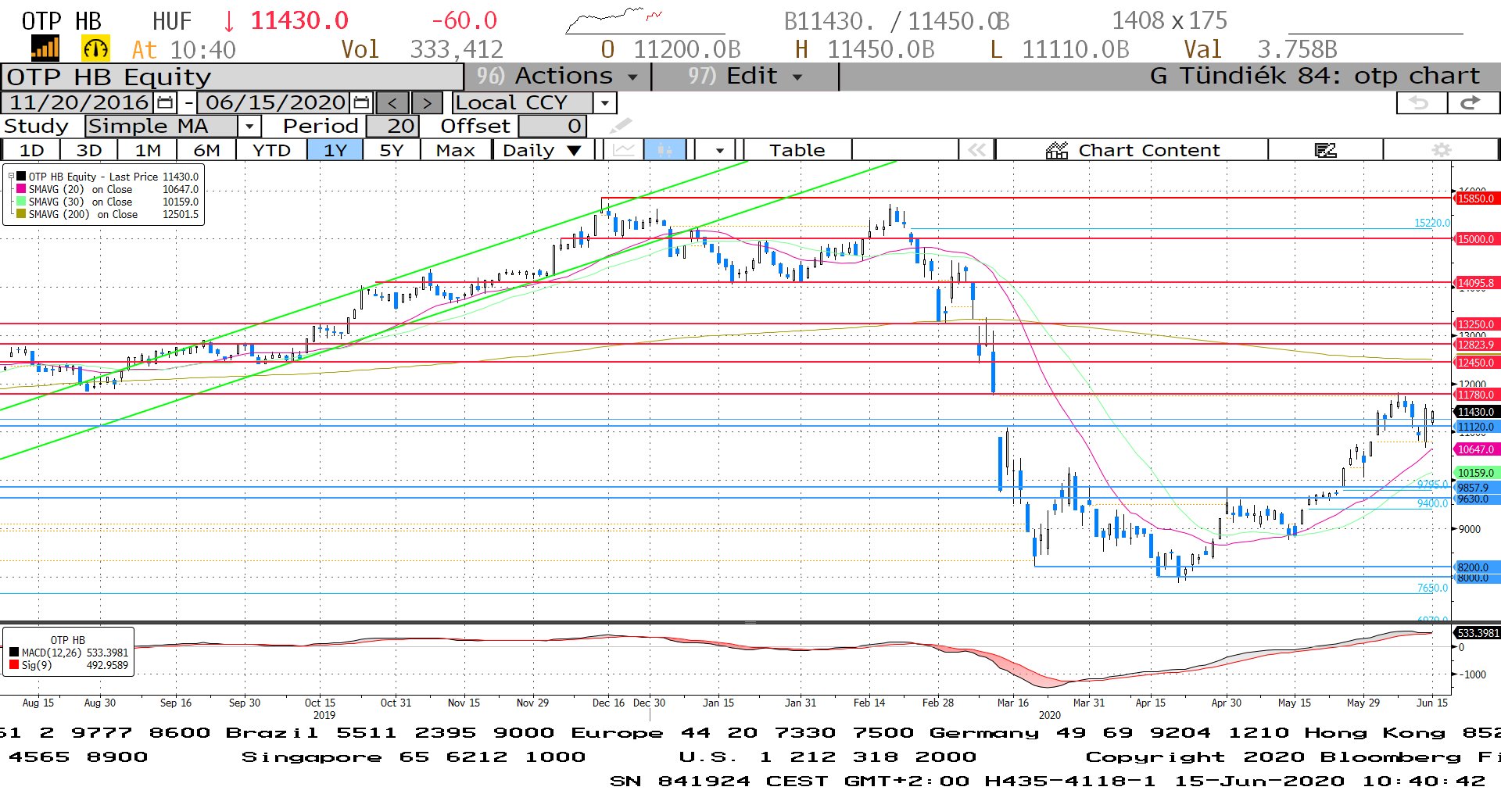1501x812 pixels.
Task: Collapse legend tree for OTP HB Equity
Action: pos(11,177)
